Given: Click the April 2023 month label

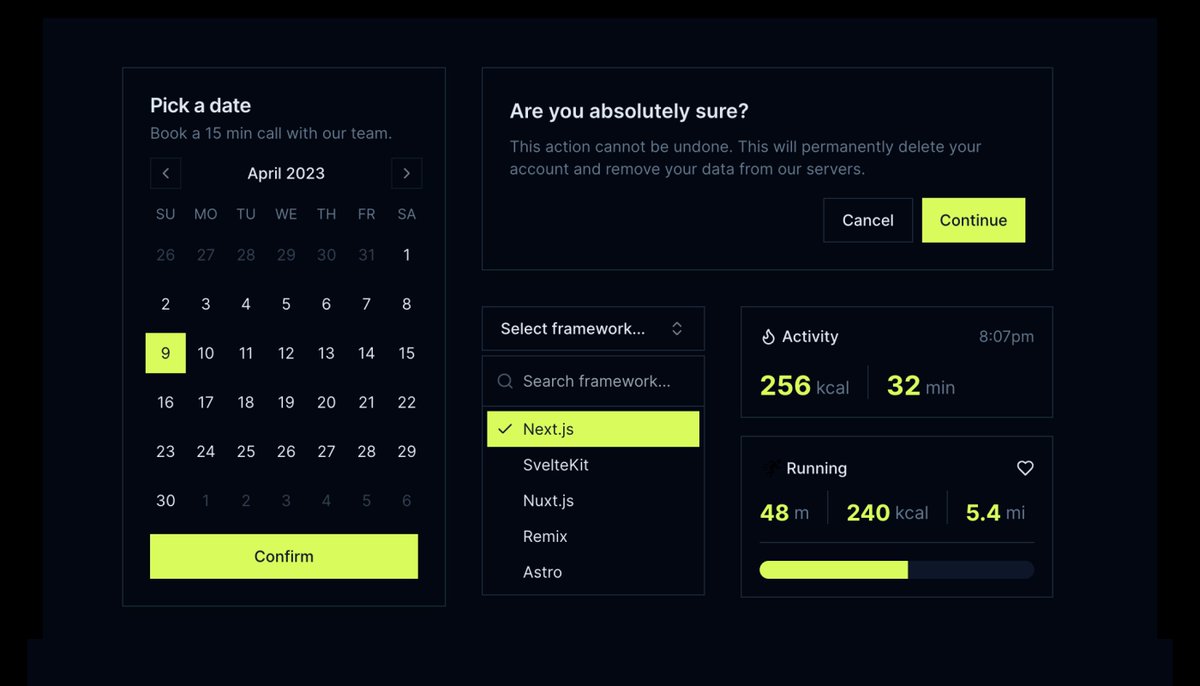Looking at the screenshot, I should [286, 173].
